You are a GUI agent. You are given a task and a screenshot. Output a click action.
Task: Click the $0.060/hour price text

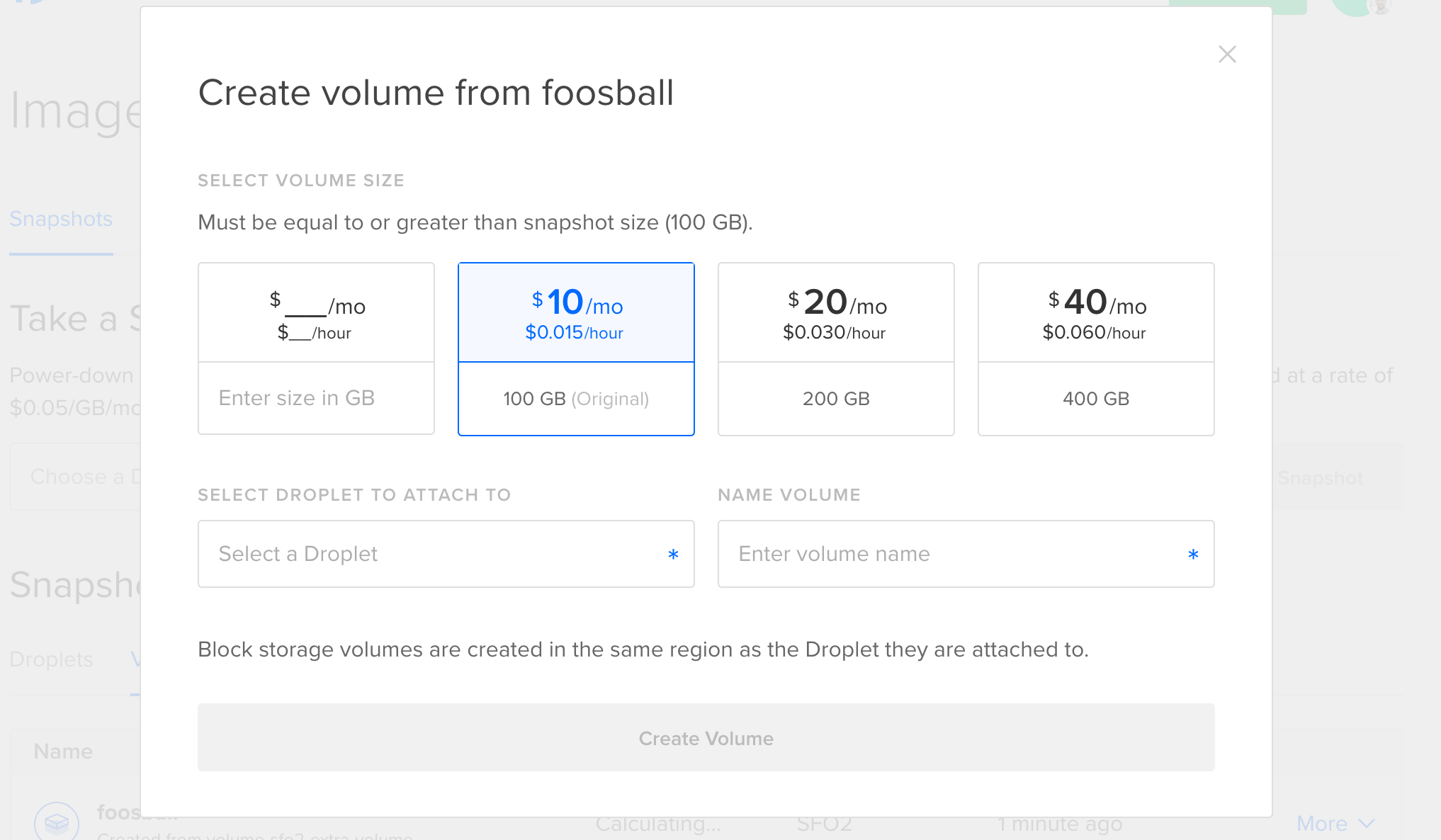(x=1095, y=333)
